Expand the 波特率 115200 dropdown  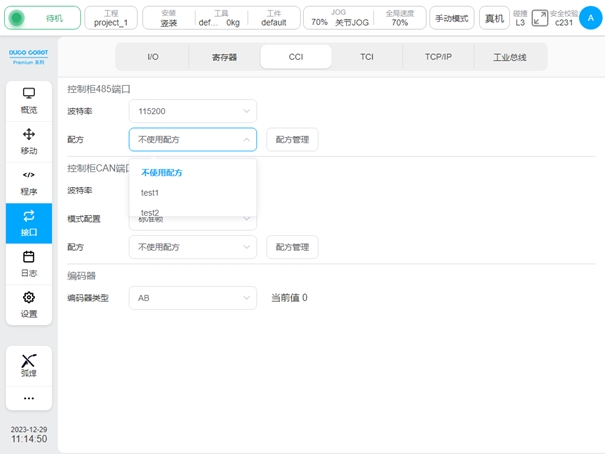[192, 111]
